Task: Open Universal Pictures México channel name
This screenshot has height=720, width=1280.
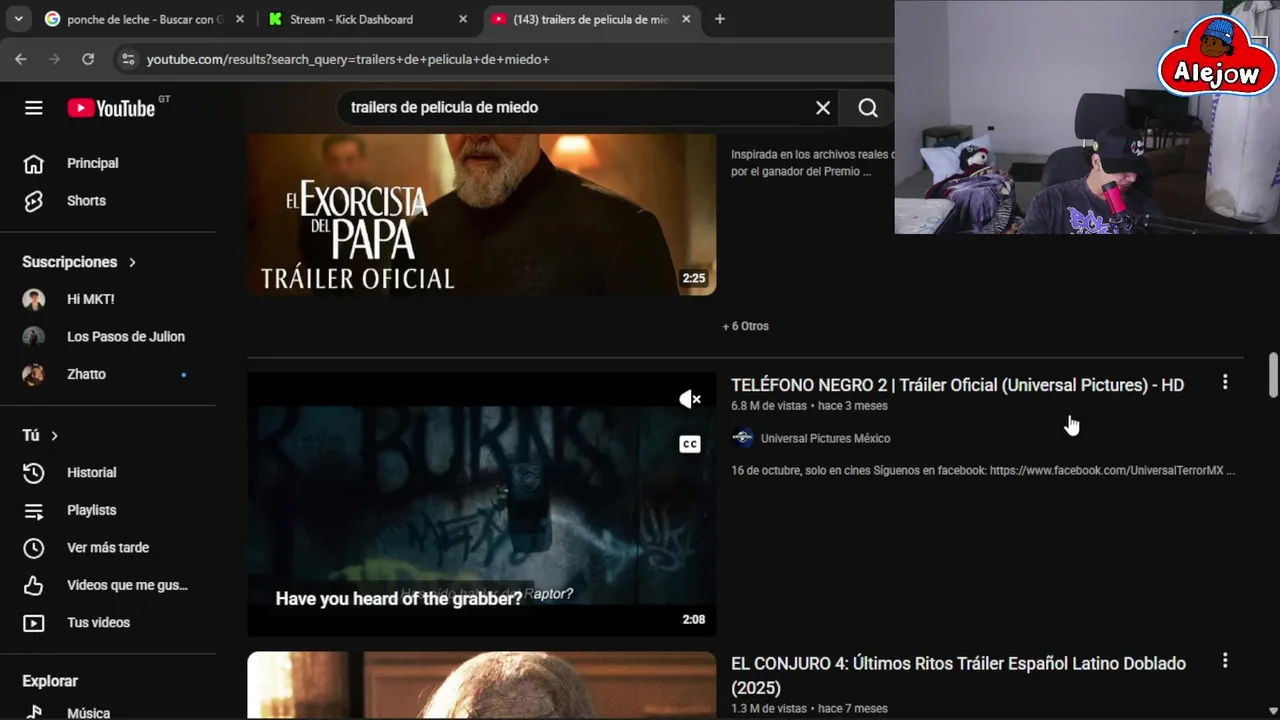Action: (x=825, y=438)
